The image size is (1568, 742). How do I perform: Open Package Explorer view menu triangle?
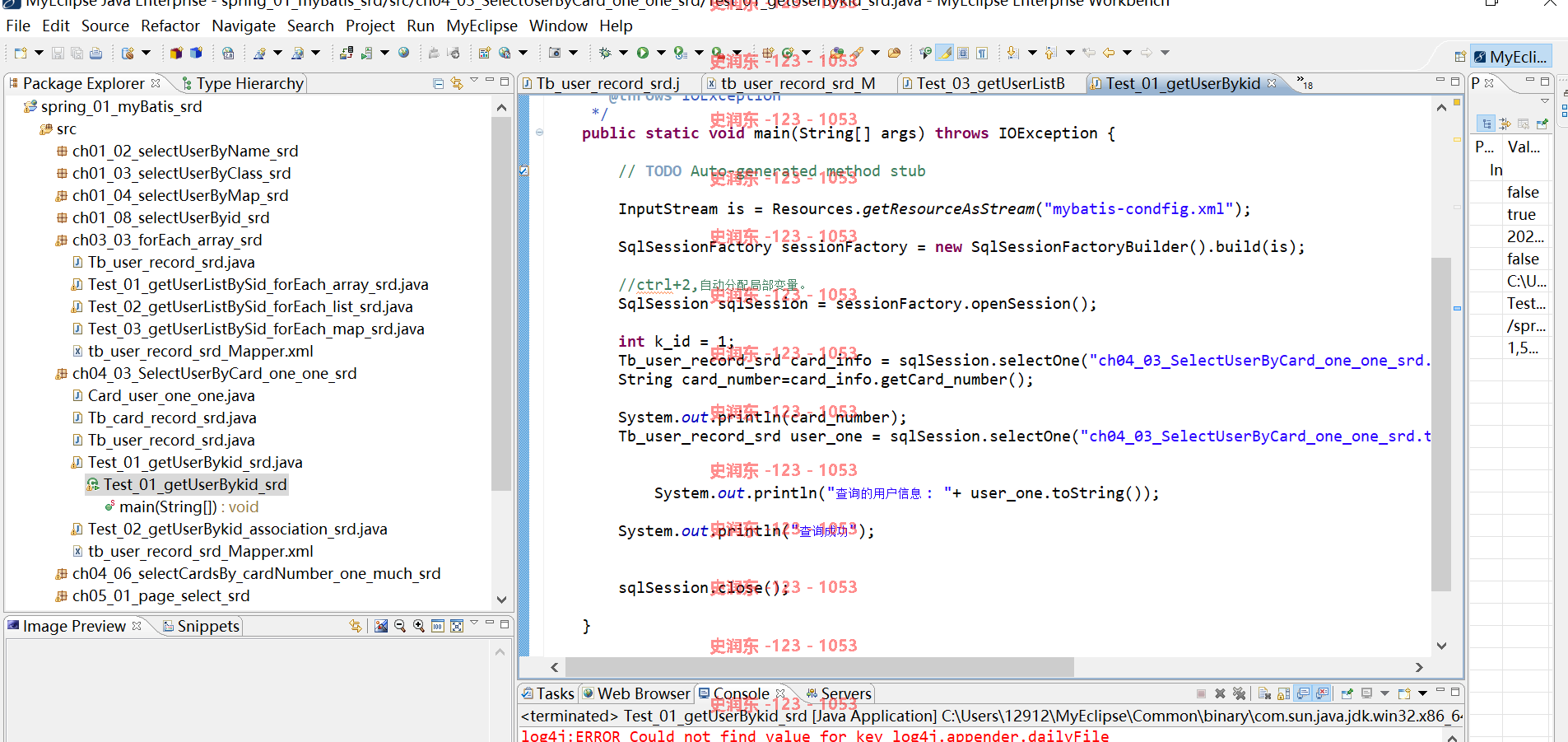474,81
